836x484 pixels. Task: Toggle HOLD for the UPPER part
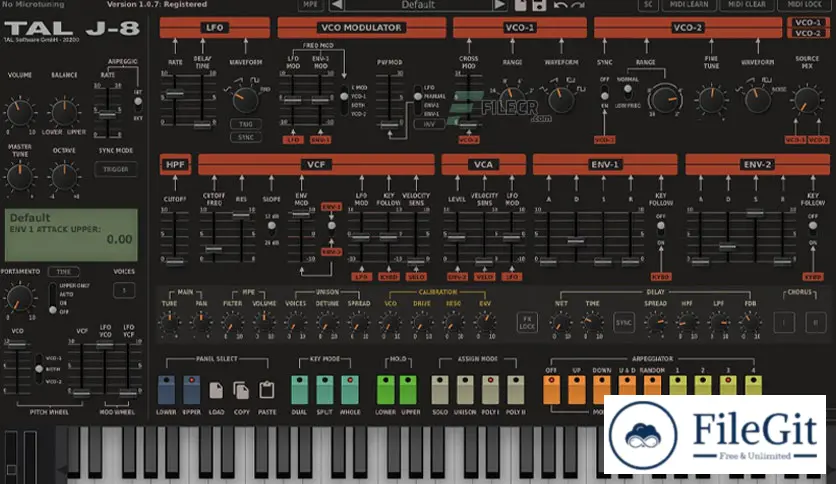408,390
